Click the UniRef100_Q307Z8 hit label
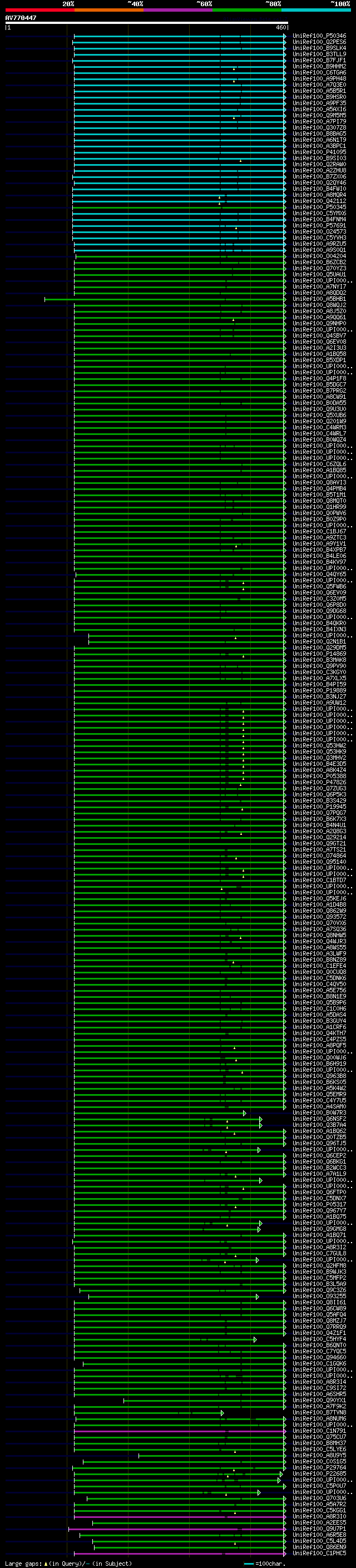The width and height of the screenshot is (356, 1568). (319, 128)
